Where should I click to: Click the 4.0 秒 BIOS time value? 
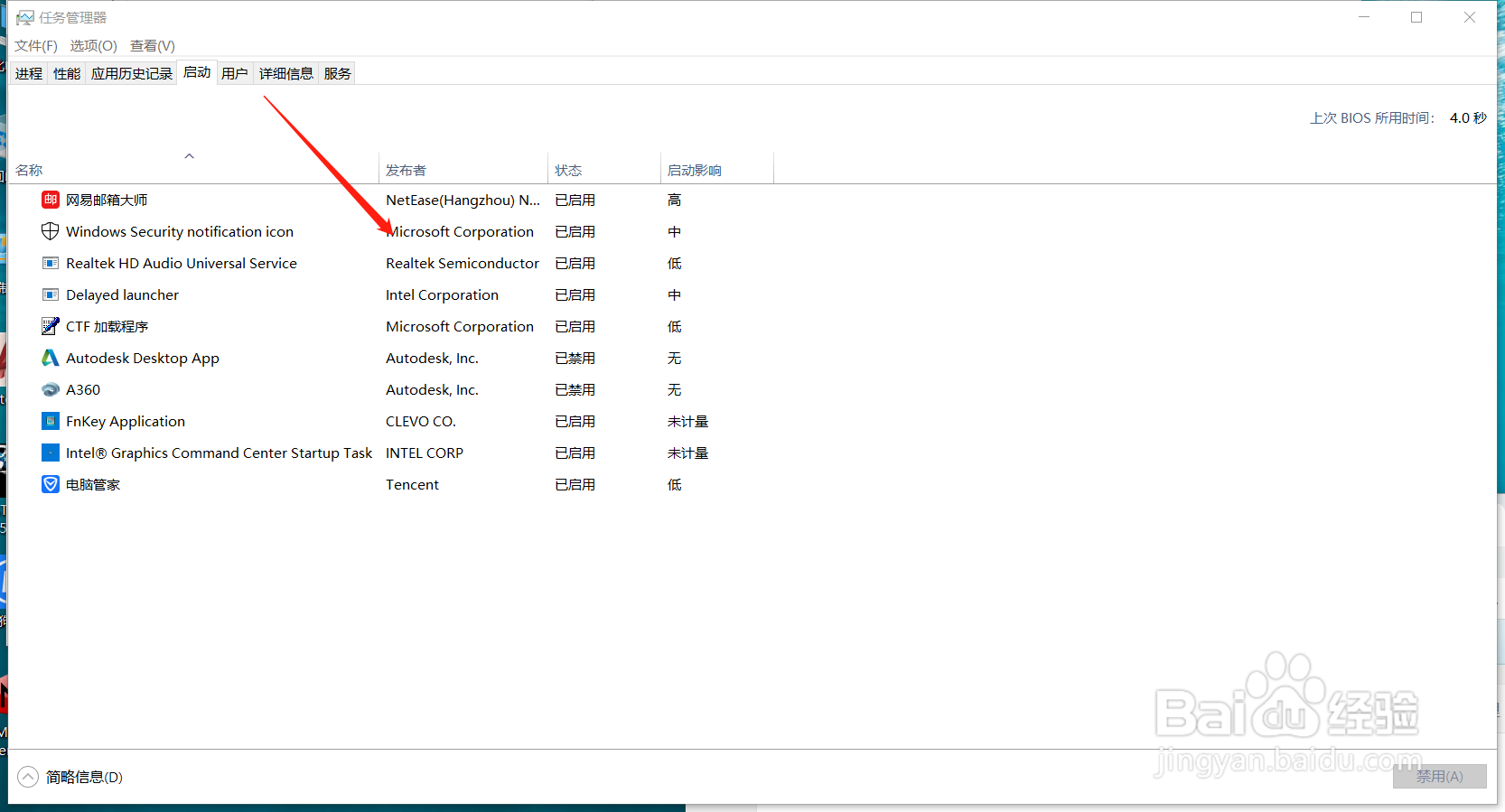click(1468, 117)
